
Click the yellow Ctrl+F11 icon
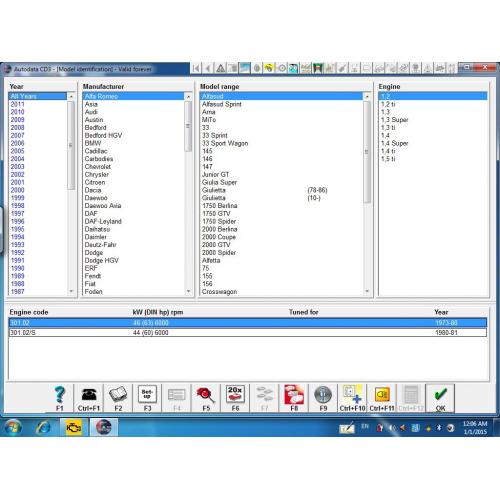tap(382, 398)
